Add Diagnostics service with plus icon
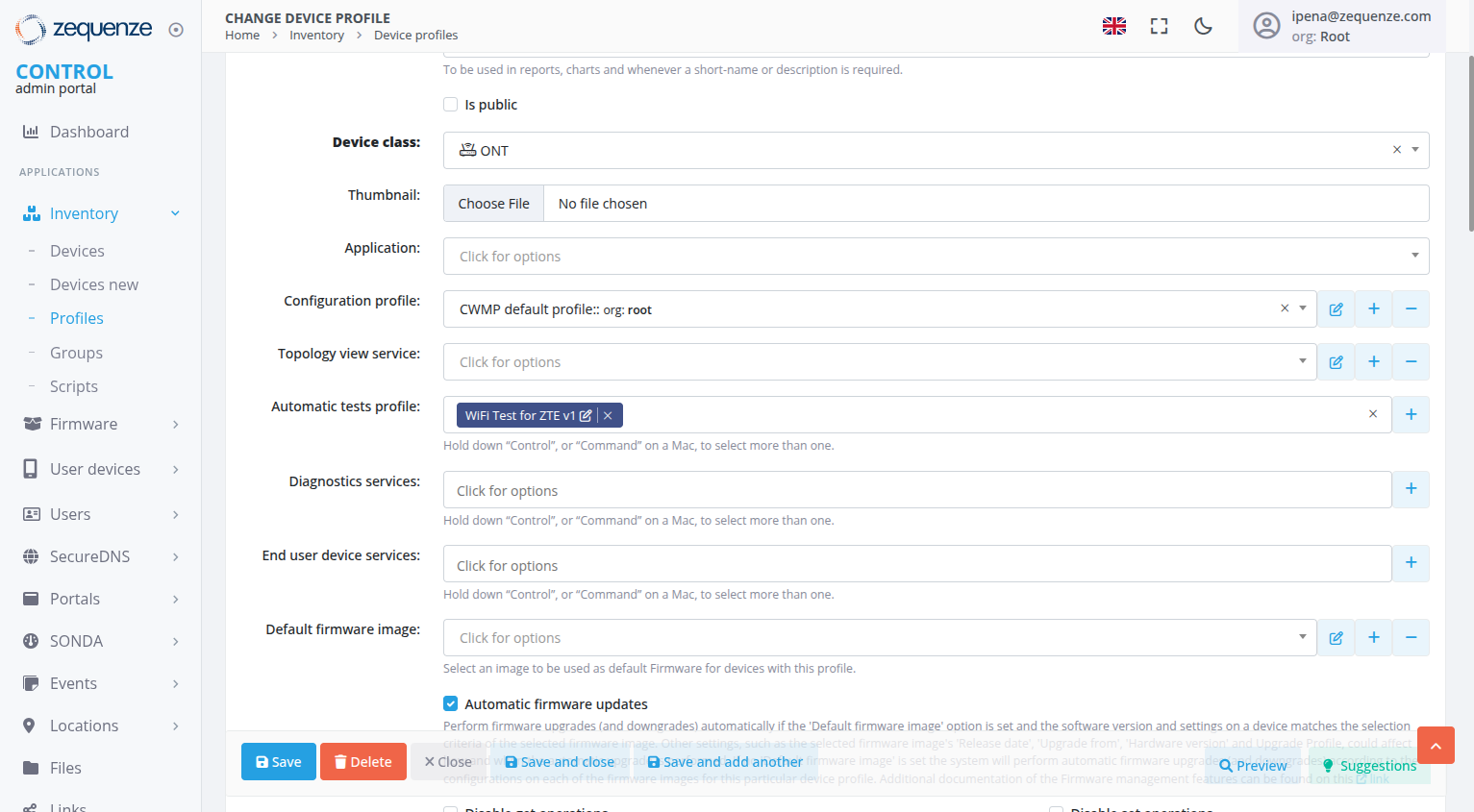This screenshot has height=812, width=1474. 1411,489
